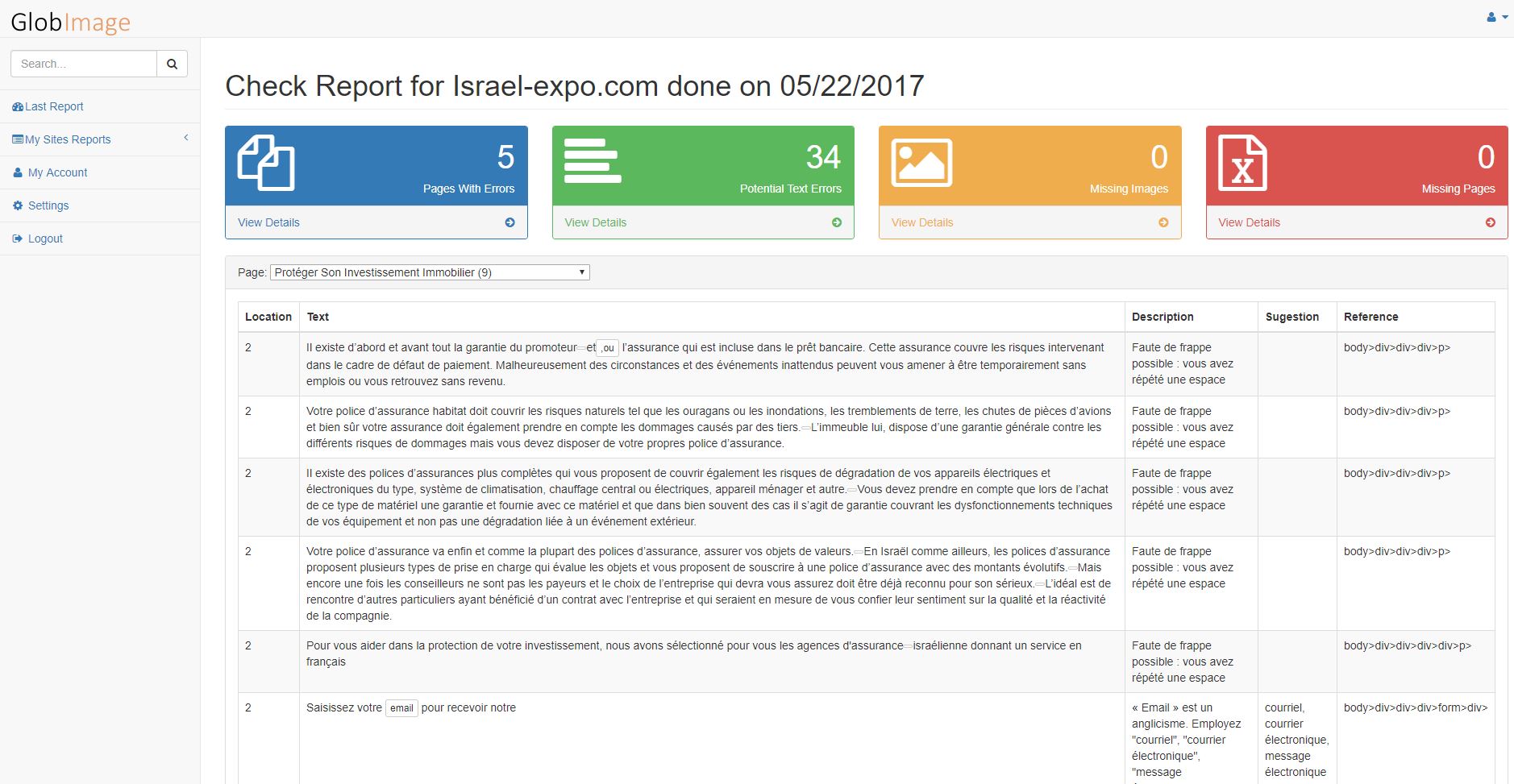The image size is (1514, 784).
Task: Focus the Search input field
Action: point(84,64)
